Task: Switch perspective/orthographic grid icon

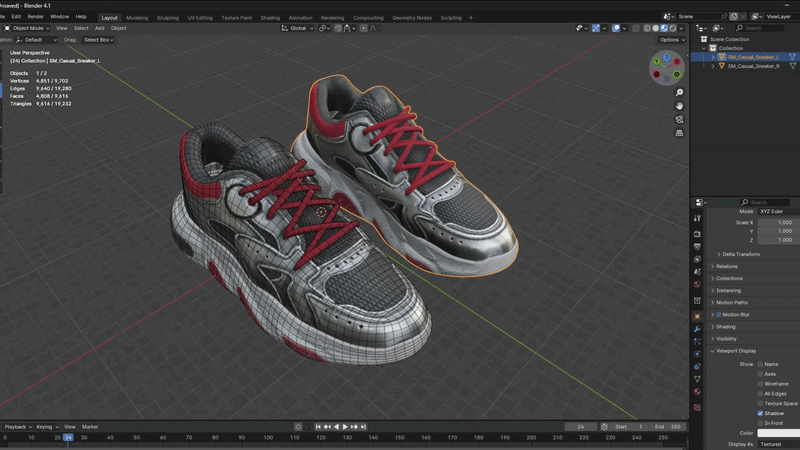Action: click(x=679, y=133)
